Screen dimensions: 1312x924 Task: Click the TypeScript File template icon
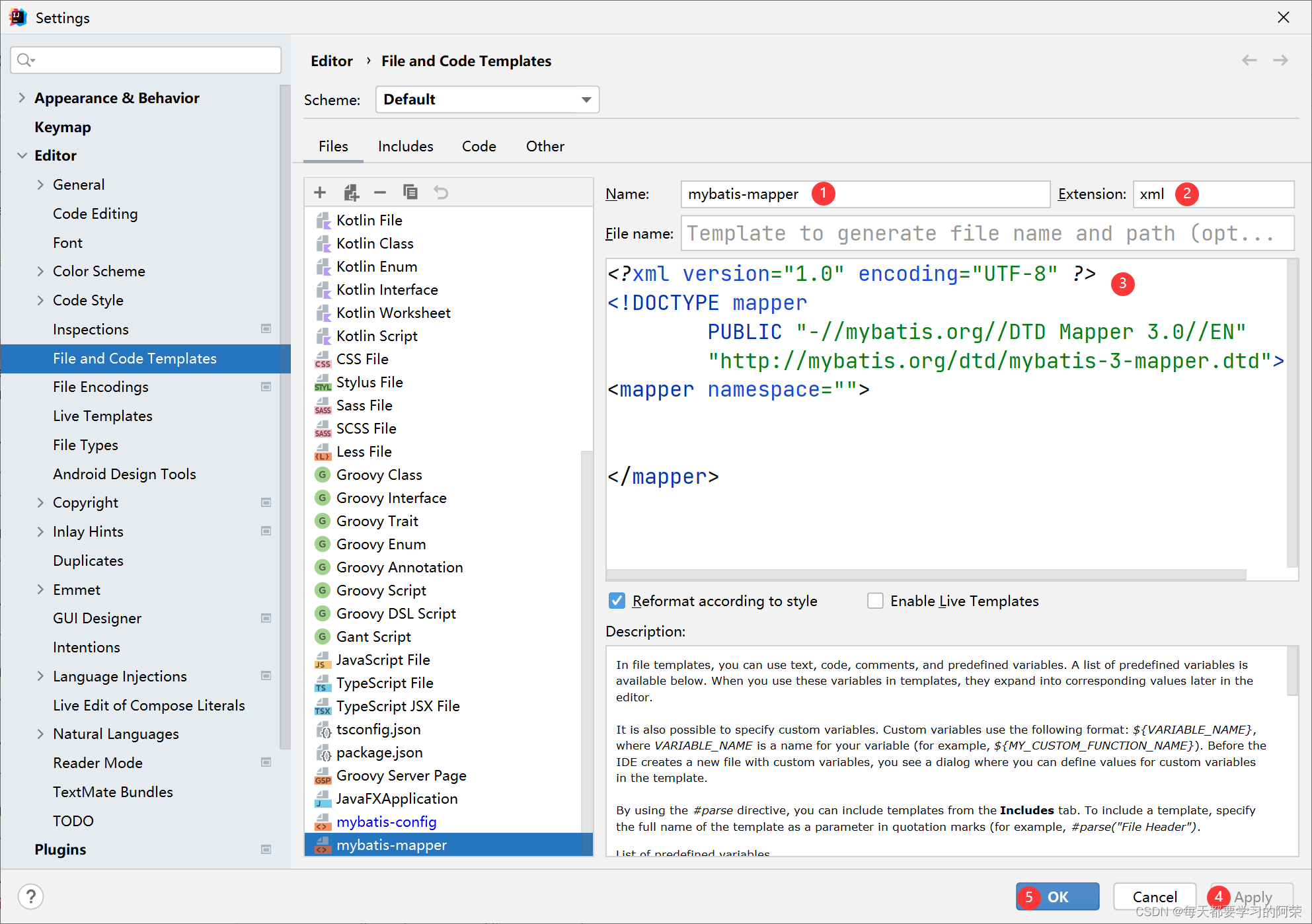click(323, 683)
